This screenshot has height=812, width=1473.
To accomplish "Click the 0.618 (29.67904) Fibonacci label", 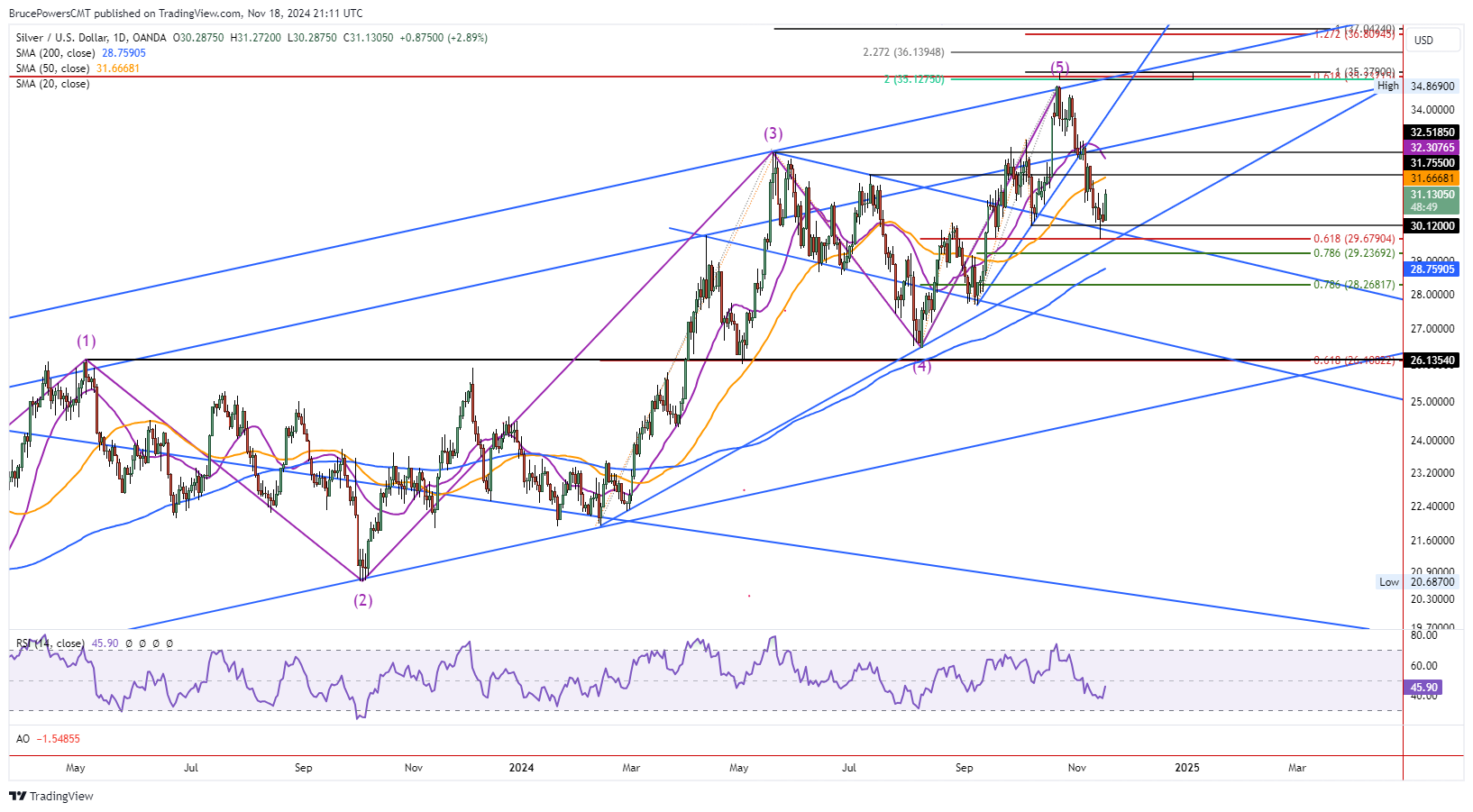I will tap(1354, 239).
